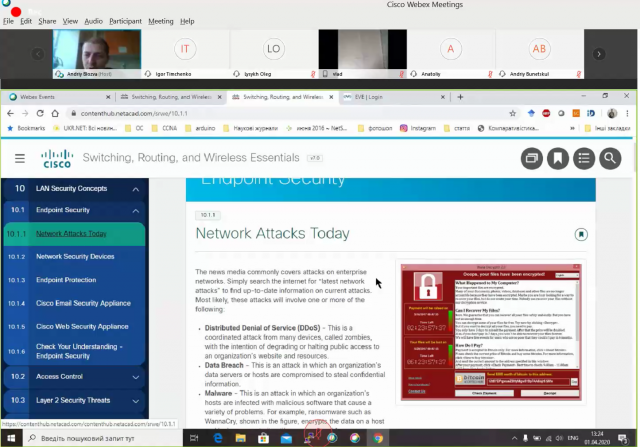640x447 pixels.
Task: Open Check Your Understanding - Endpoint Security
Action: coord(74,351)
